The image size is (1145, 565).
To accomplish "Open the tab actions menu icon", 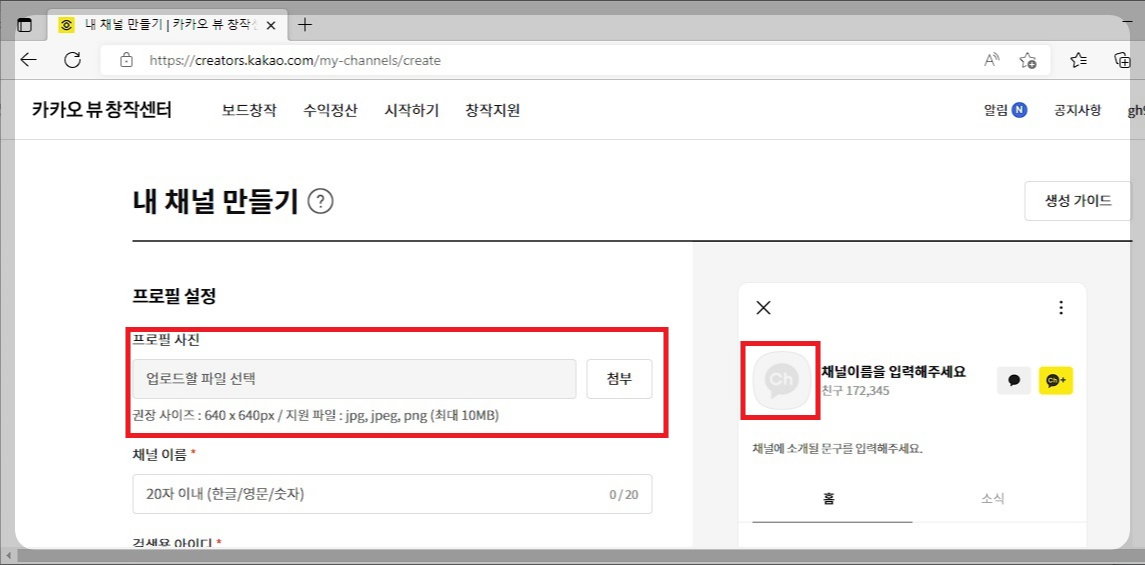I will pyautogui.click(x=24, y=25).
